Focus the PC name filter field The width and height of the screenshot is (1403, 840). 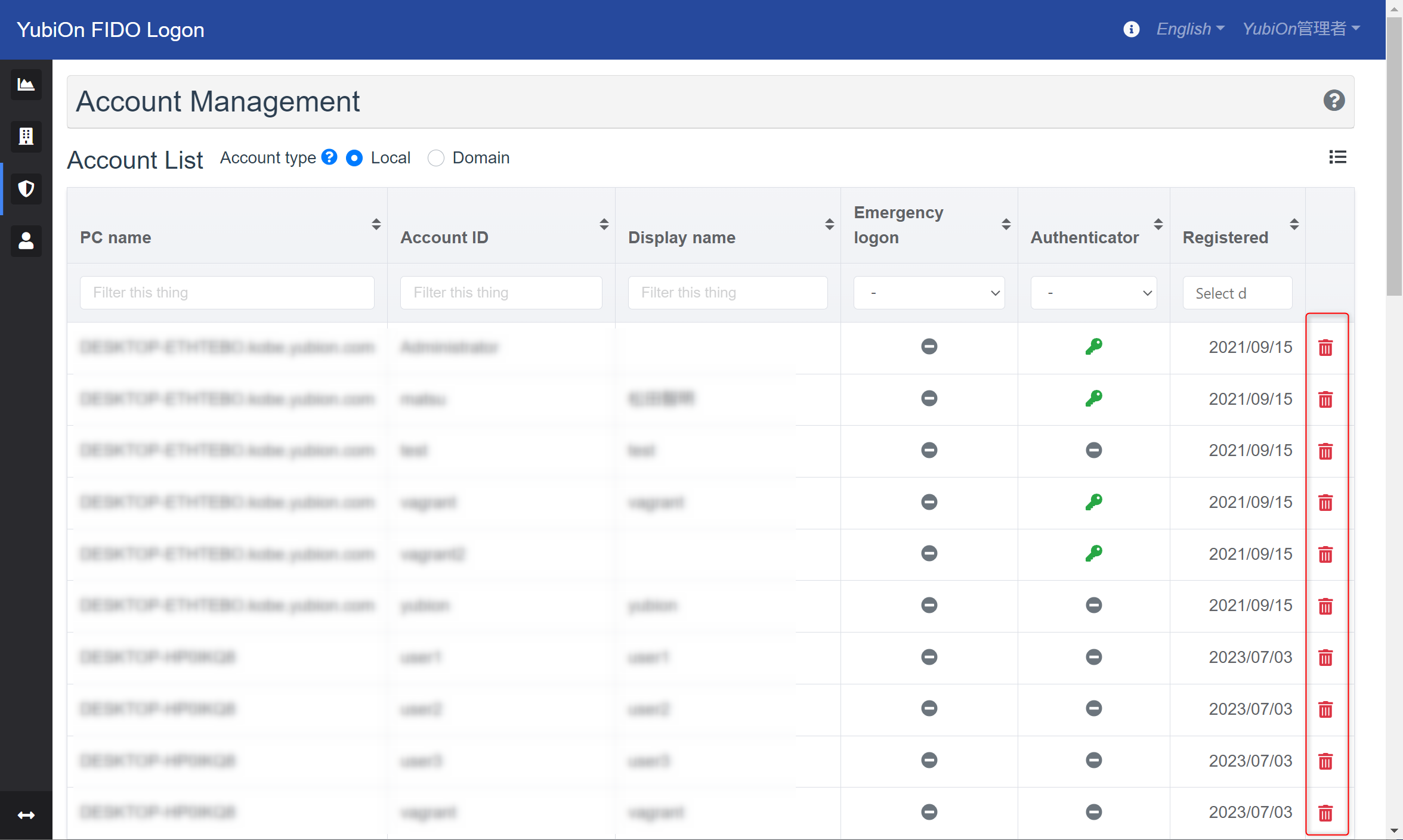pos(227,293)
